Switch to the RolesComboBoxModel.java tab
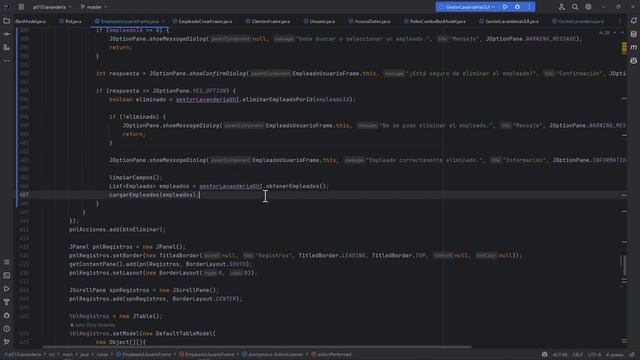The height and width of the screenshot is (360, 640). (435, 21)
